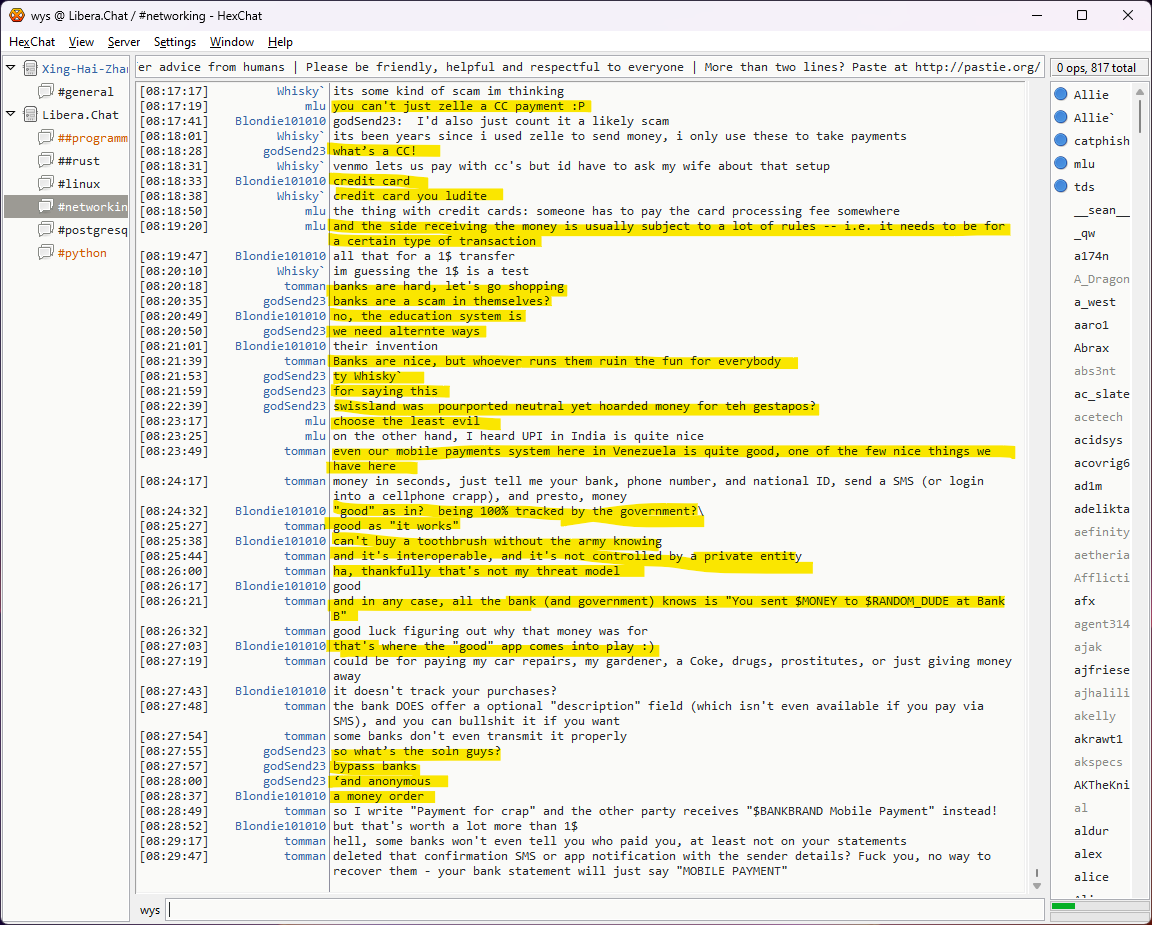The width and height of the screenshot is (1152, 925).
Task: Focus the chat message input field
Action: (600, 910)
